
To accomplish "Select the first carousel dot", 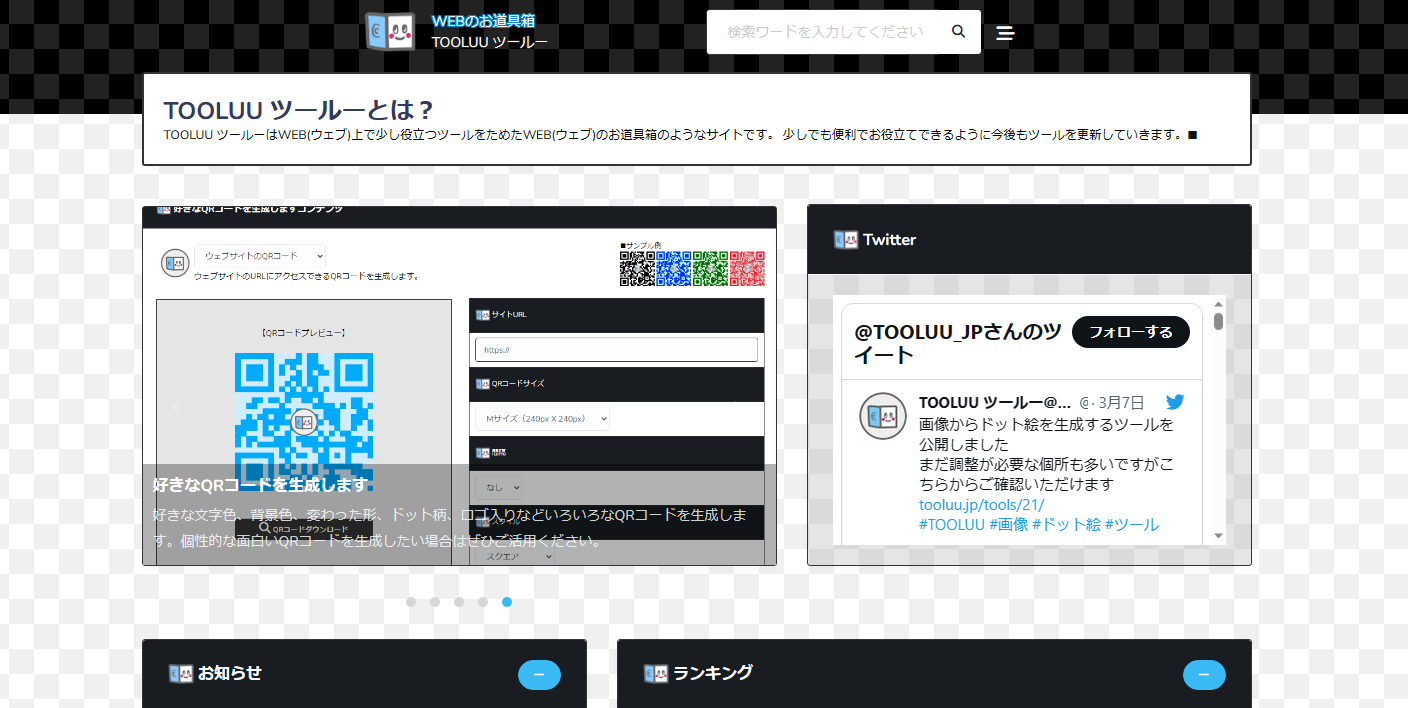I will 411,602.
